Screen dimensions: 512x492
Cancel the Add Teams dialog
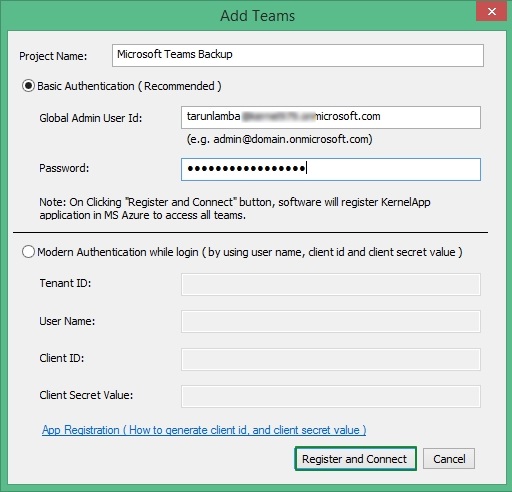(449, 459)
